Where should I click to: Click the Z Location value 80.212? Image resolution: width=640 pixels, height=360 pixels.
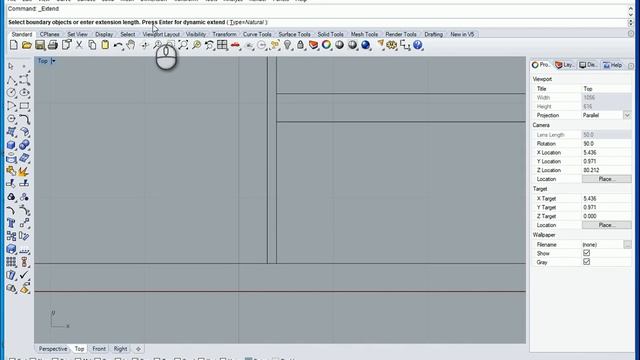(606, 170)
